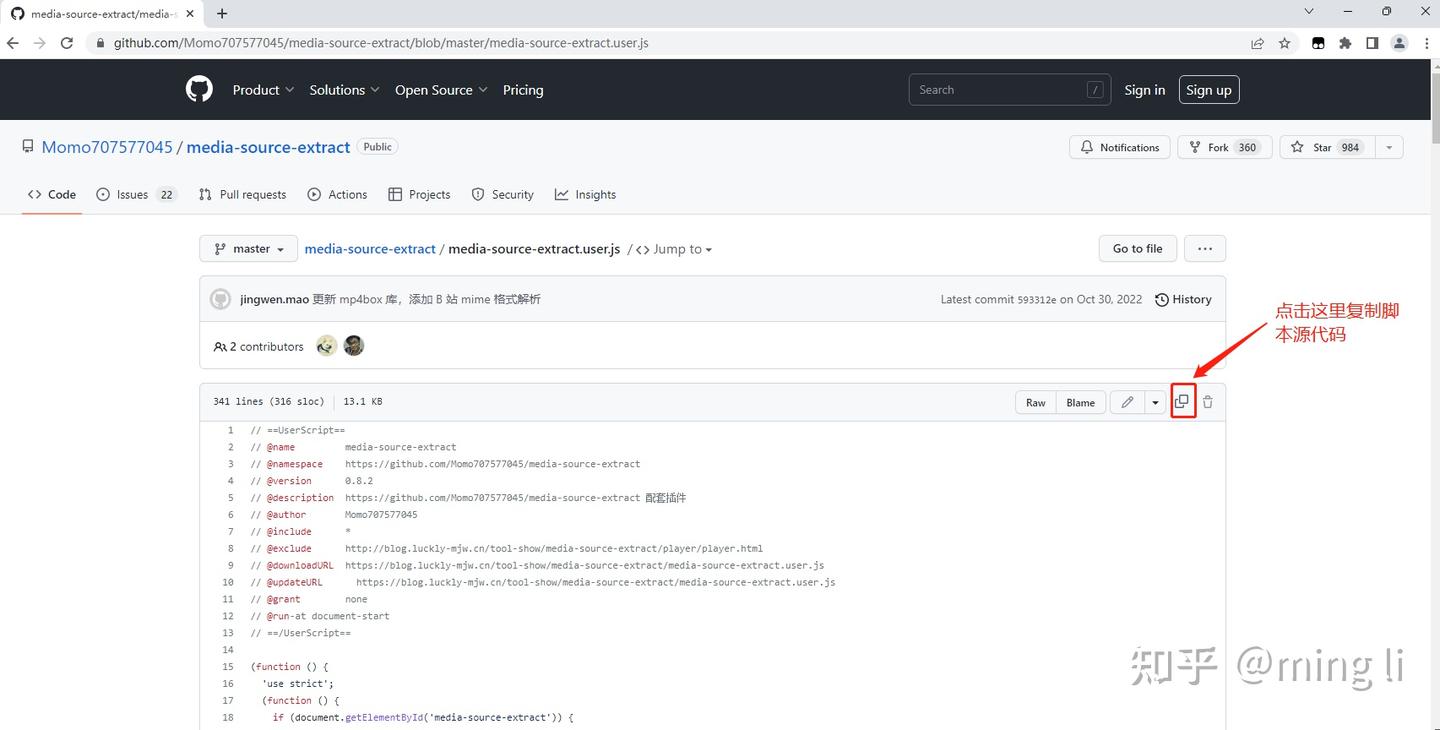This screenshot has height=730, width=1440.
Task: Expand the Product menu
Action: pyautogui.click(x=263, y=90)
